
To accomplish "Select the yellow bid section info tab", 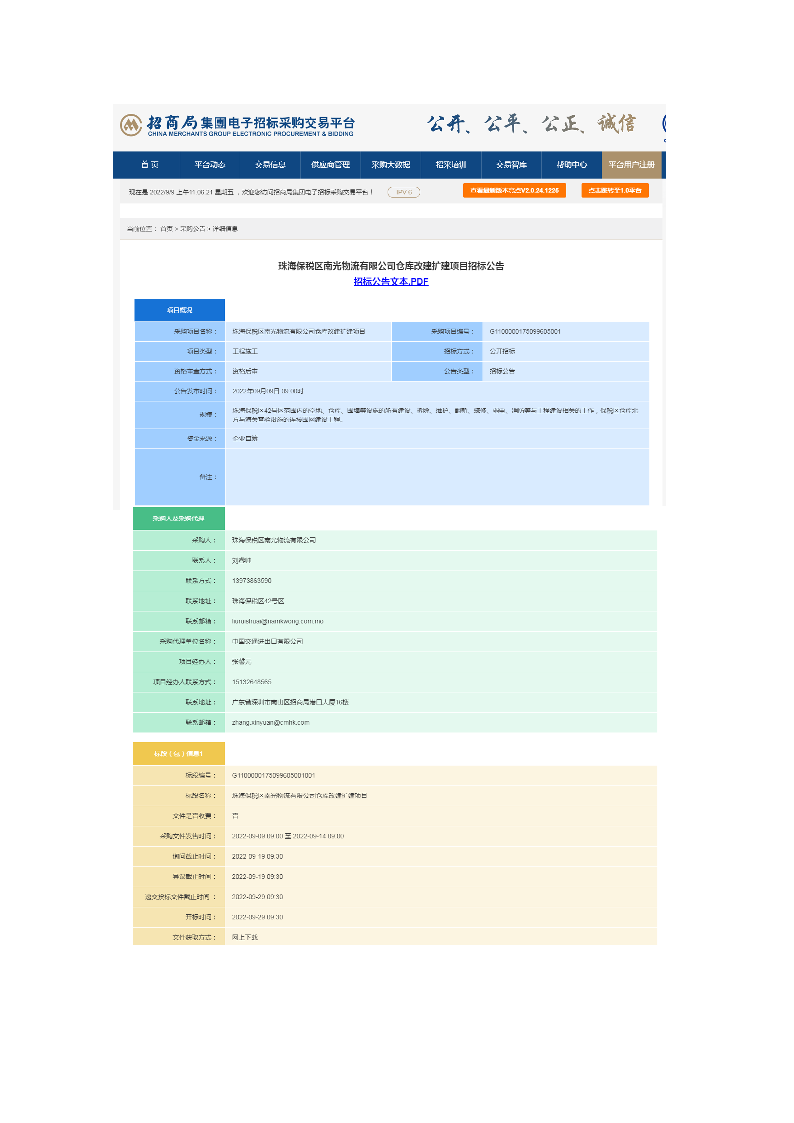I will click(x=179, y=753).
